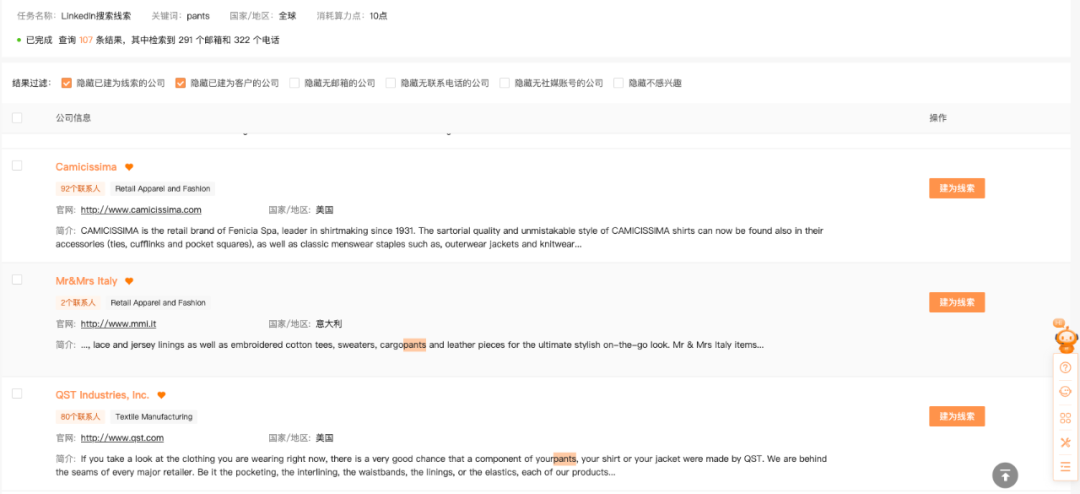Visit http://www.qst.com website link
The width and height of the screenshot is (1080, 494).
122,438
